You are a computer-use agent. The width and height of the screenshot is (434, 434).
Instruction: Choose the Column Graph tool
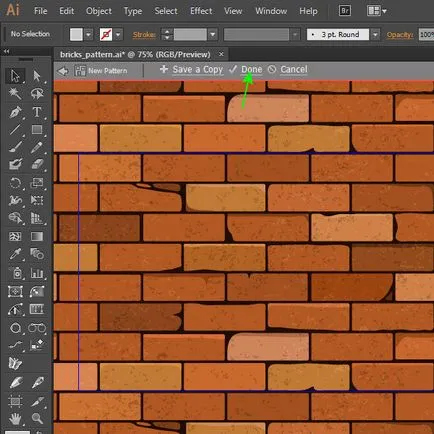(37, 273)
